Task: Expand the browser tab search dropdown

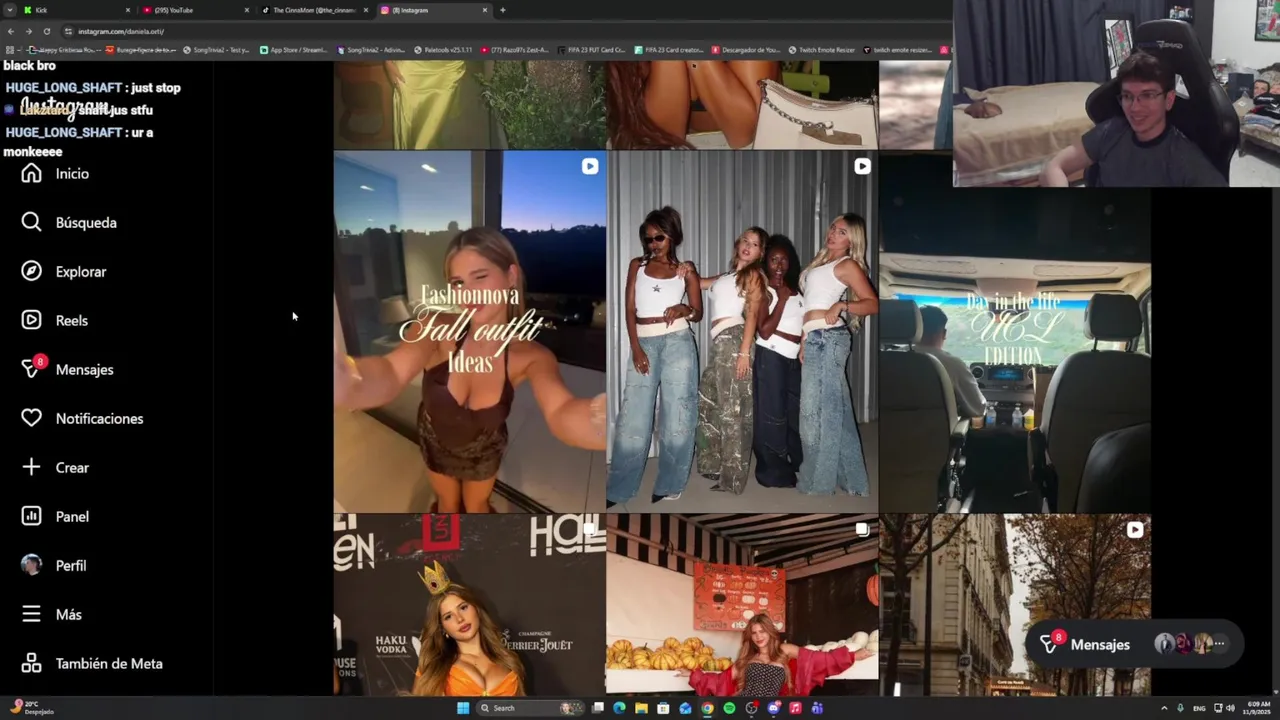Action: click(11, 10)
